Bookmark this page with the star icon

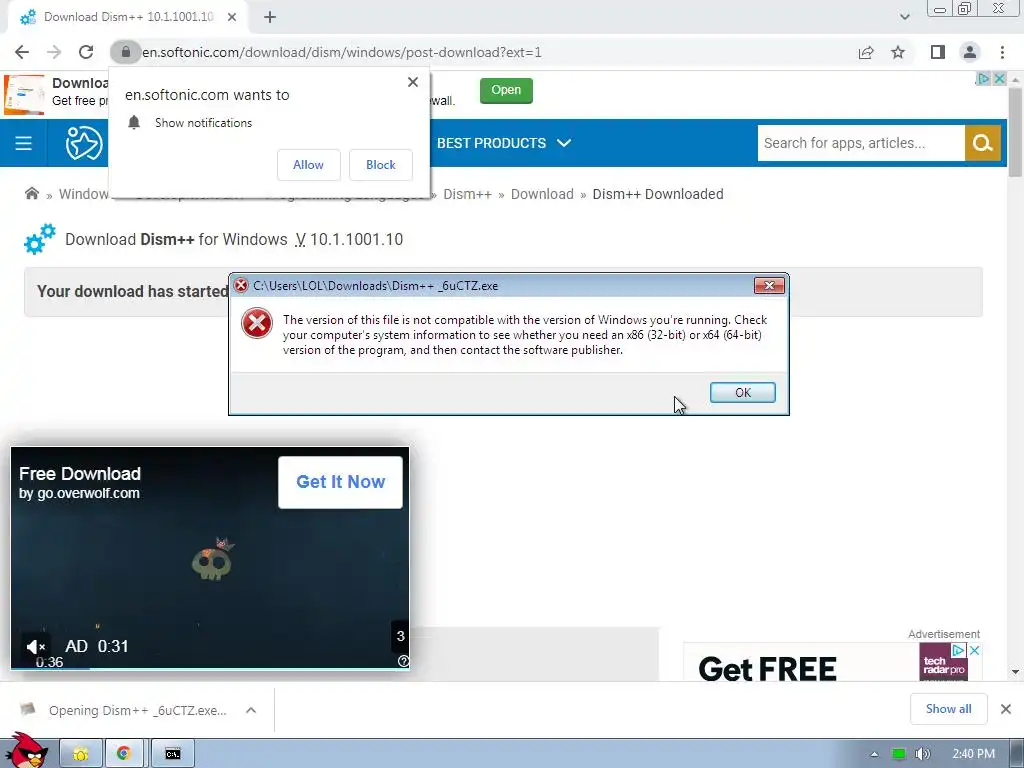898,52
